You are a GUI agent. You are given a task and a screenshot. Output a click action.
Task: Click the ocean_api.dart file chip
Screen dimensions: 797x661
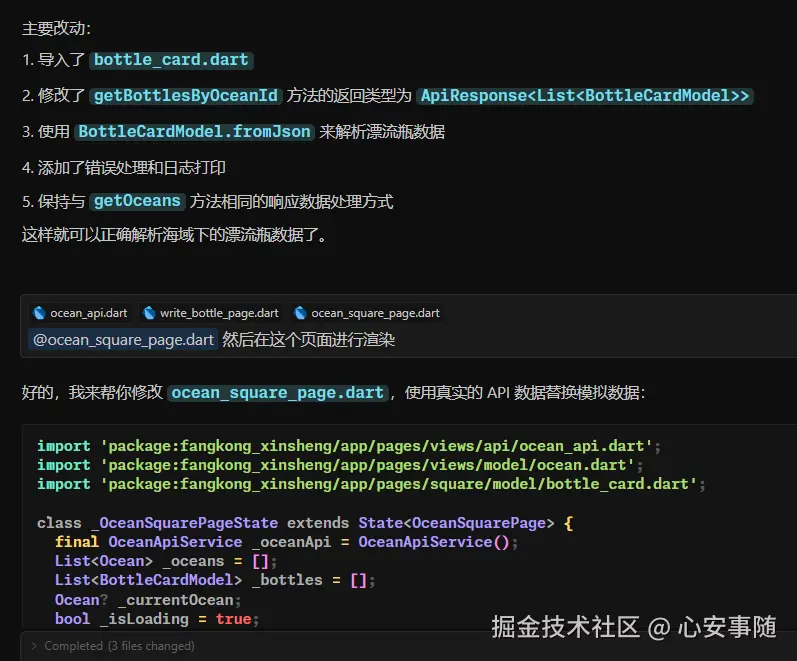pyautogui.click(x=80, y=313)
